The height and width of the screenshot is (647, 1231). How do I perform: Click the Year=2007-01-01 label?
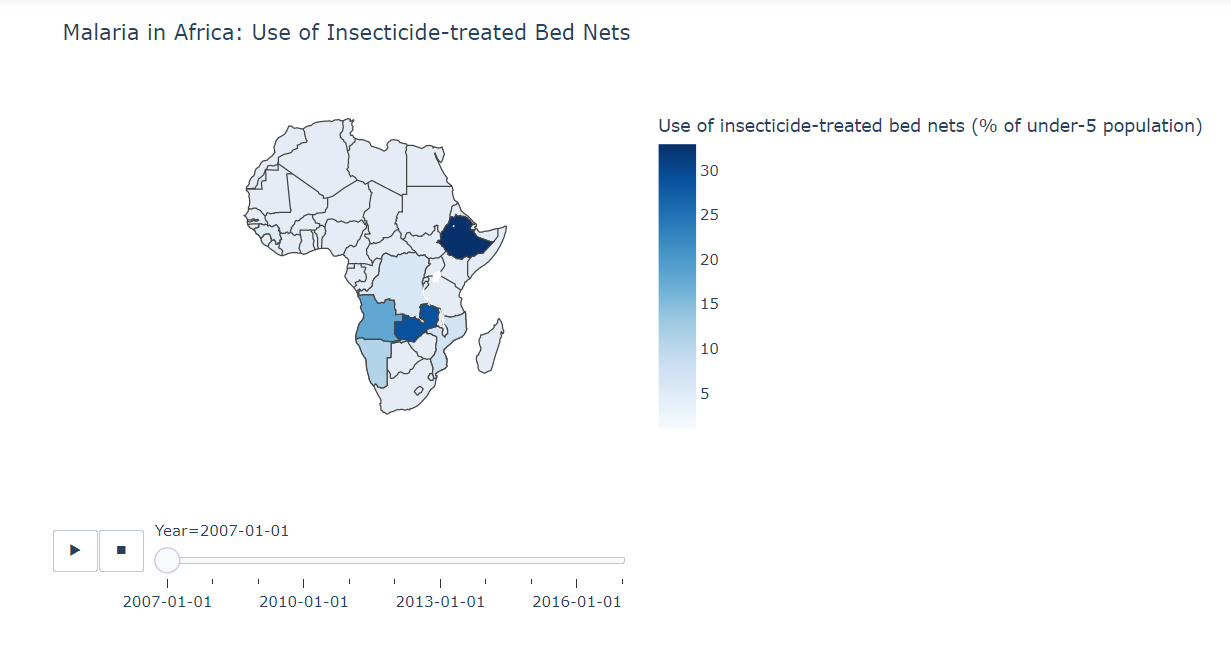pyautogui.click(x=221, y=531)
